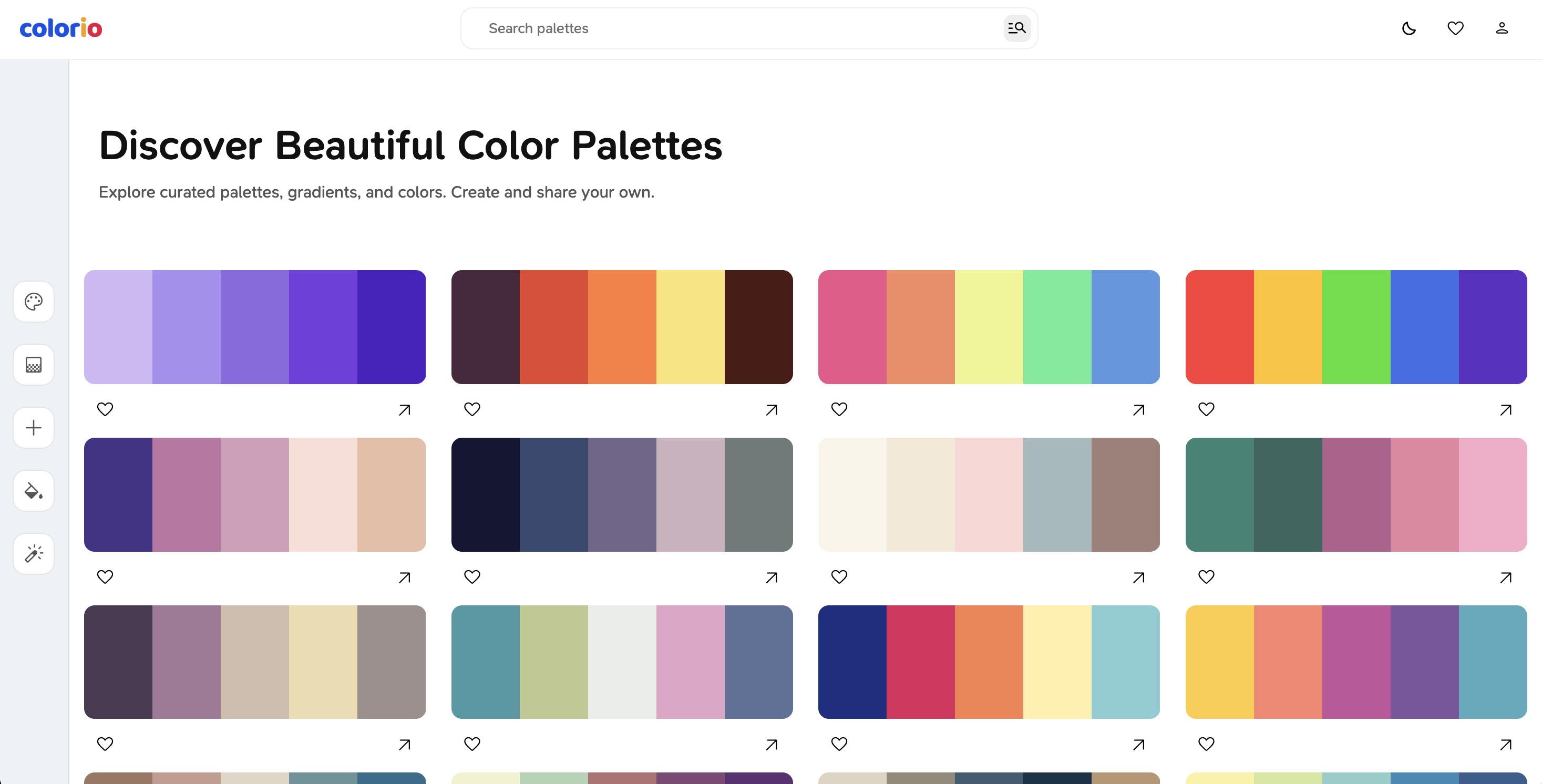Screen dimensions: 1542x784
Task: Open the palette icon in sidebar
Action: [x=34, y=302]
